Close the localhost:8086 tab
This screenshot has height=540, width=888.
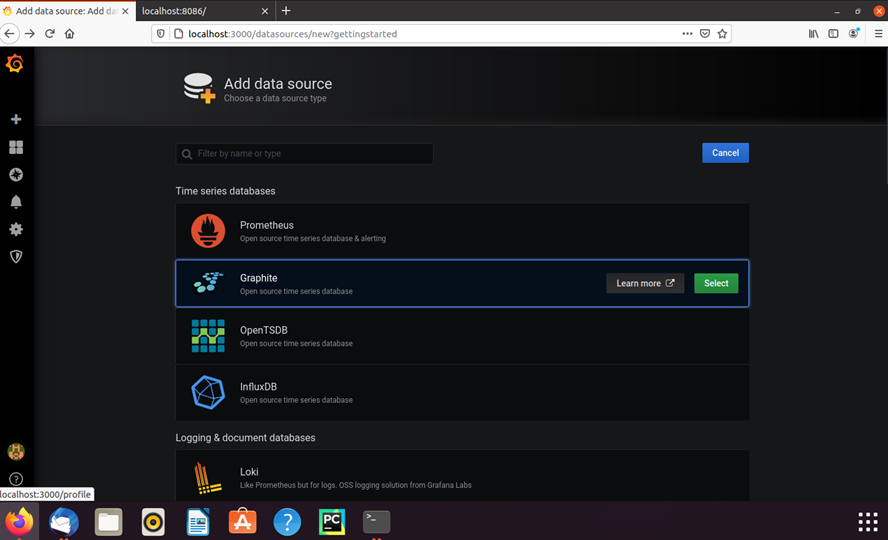(264, 11)
